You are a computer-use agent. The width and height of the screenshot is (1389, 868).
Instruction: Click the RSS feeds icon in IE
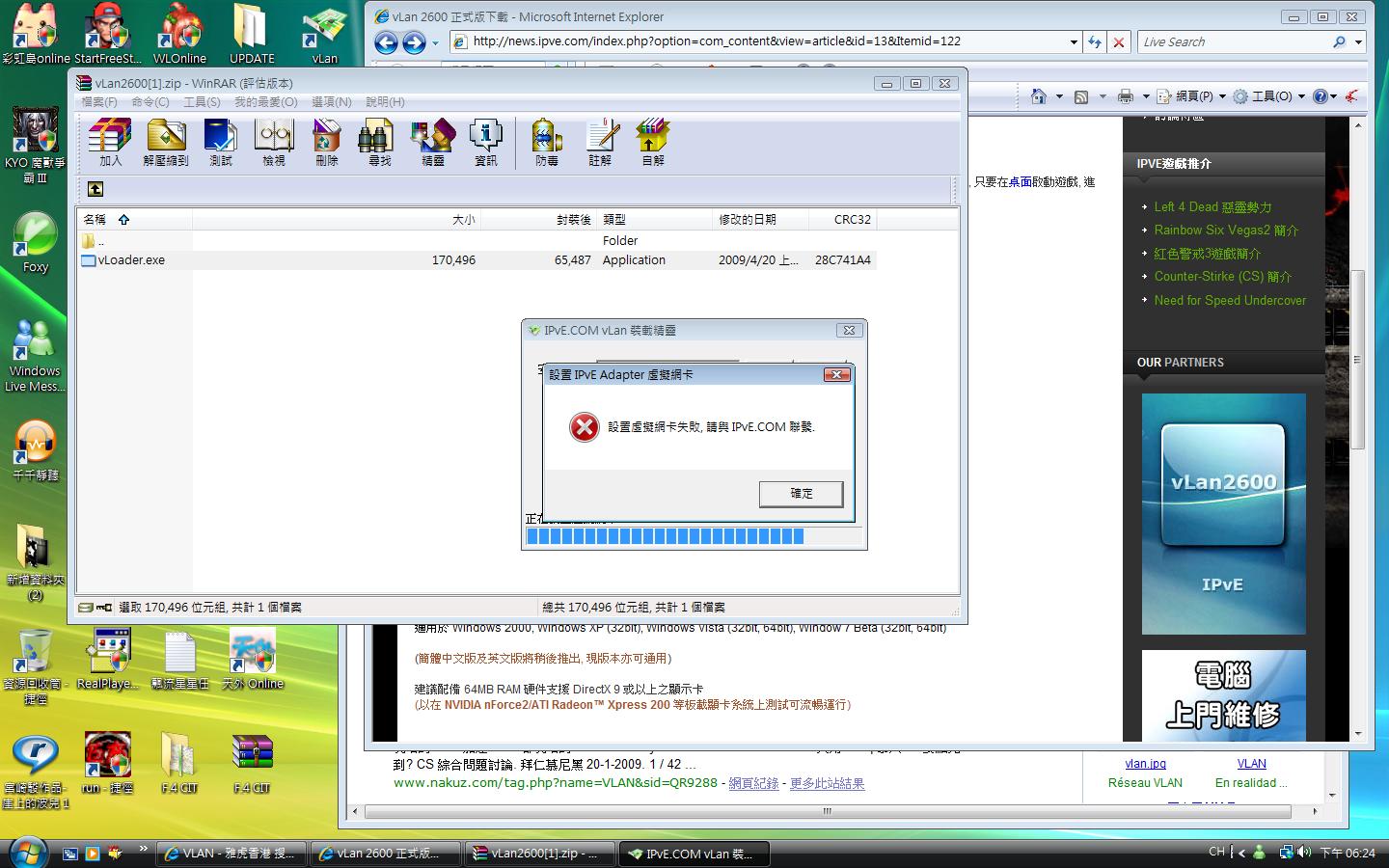click(x=1081, y=96)
